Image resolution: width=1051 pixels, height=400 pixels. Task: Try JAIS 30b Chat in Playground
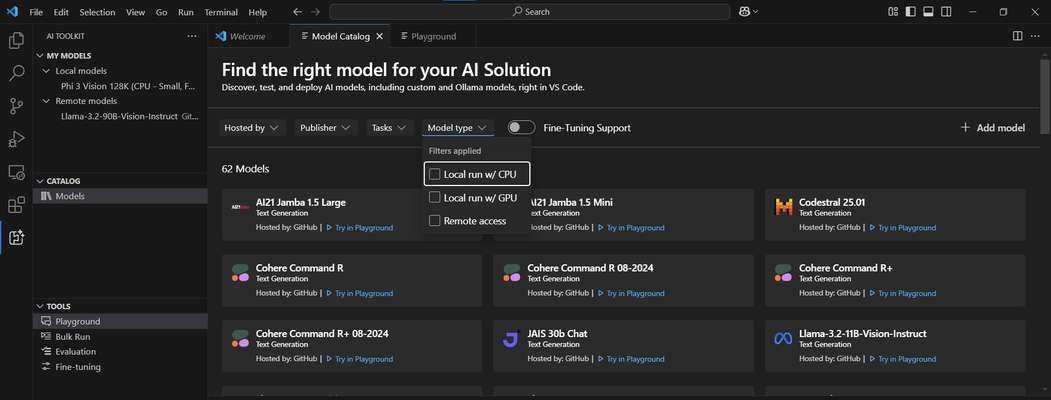pos(631,359)
